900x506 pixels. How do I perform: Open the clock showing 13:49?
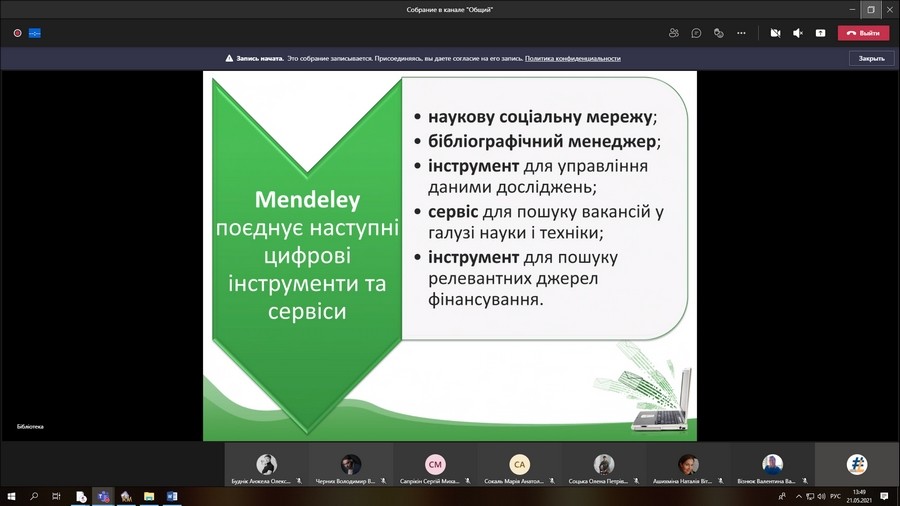click(859, 497)
